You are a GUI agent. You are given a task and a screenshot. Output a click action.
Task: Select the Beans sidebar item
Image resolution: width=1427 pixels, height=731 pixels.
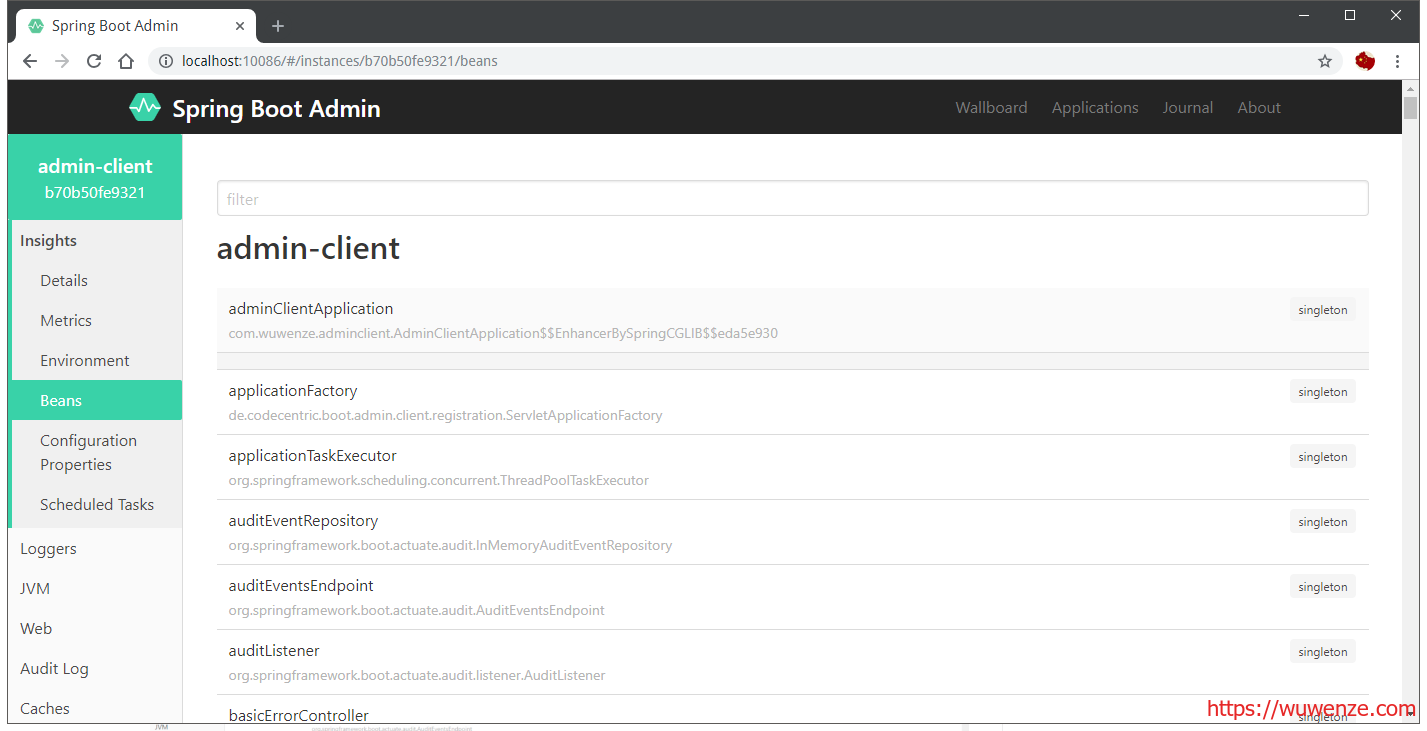point(97,400)
